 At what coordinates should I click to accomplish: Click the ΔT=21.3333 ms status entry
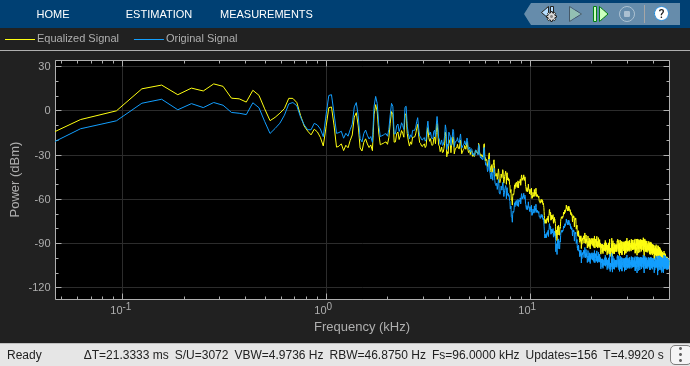(126, 355)
